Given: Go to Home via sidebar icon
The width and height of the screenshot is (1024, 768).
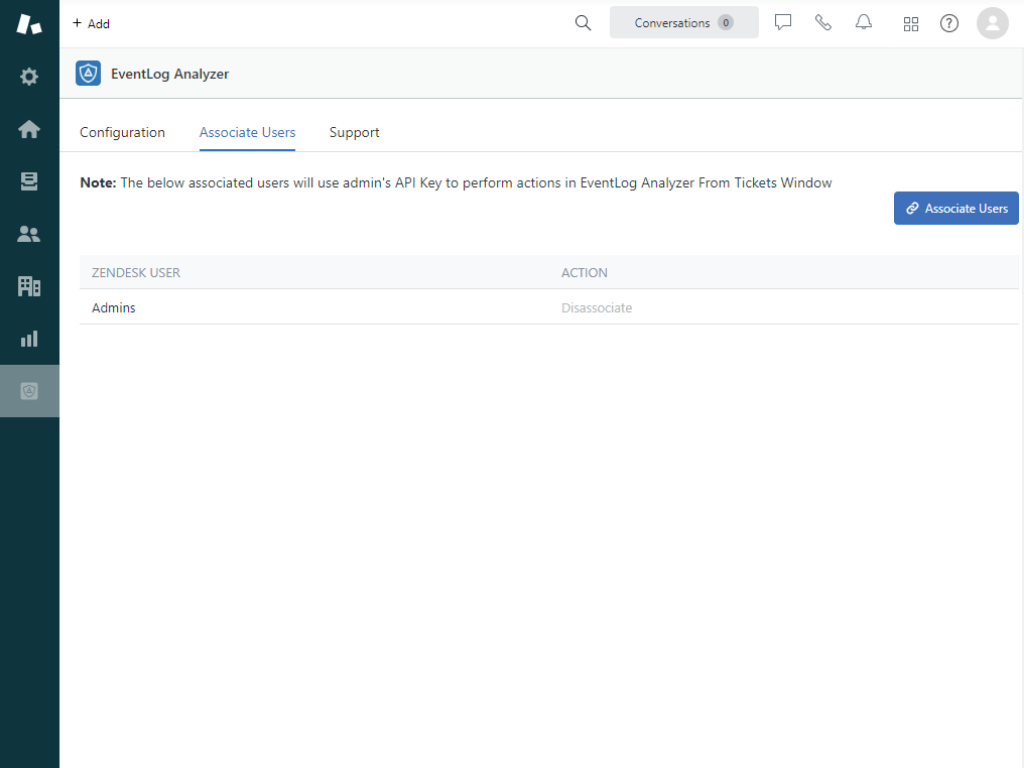Looking at the screenshot, I should (29, 129).
